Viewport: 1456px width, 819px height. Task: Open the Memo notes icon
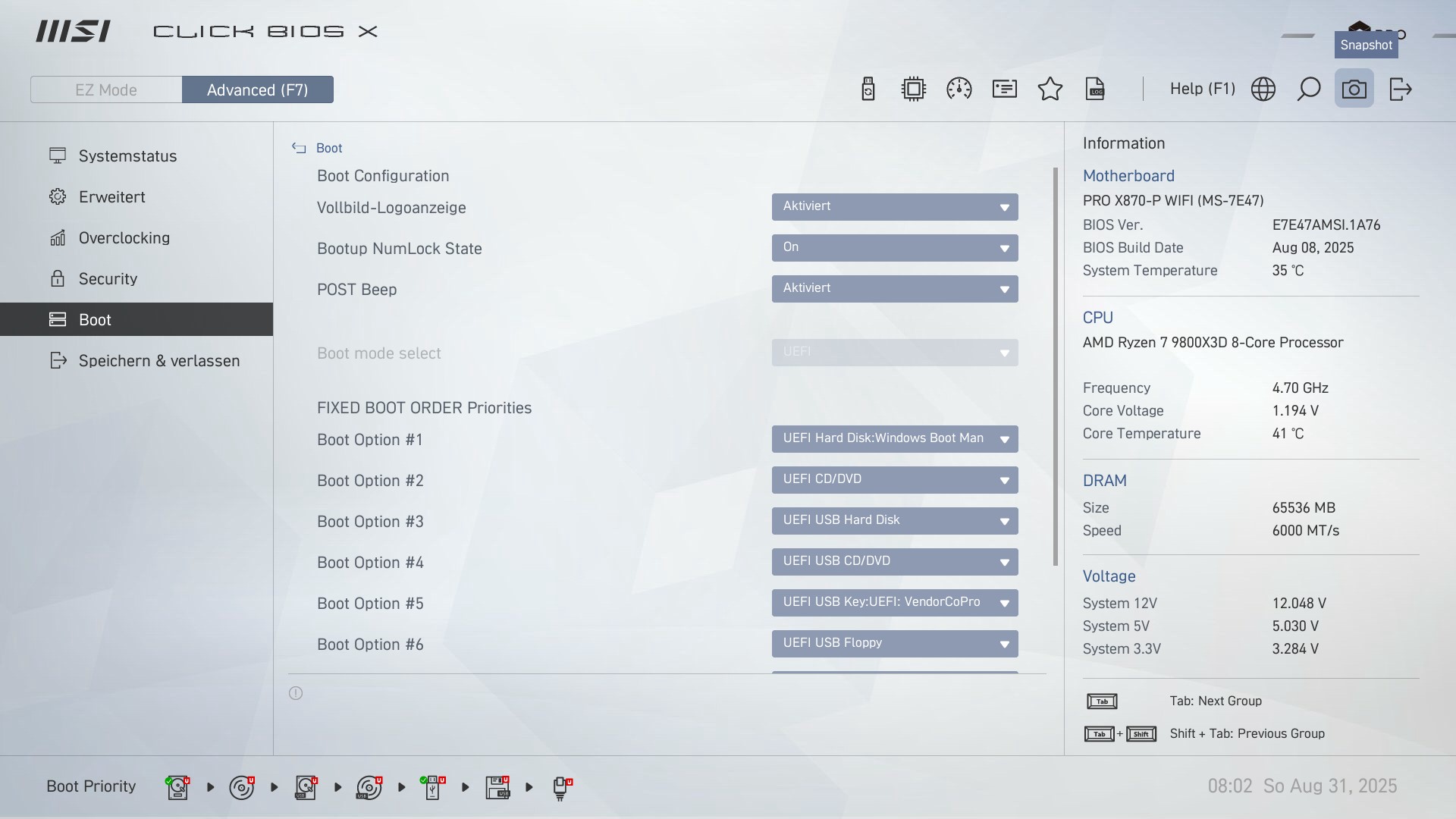coord(1004,89)
